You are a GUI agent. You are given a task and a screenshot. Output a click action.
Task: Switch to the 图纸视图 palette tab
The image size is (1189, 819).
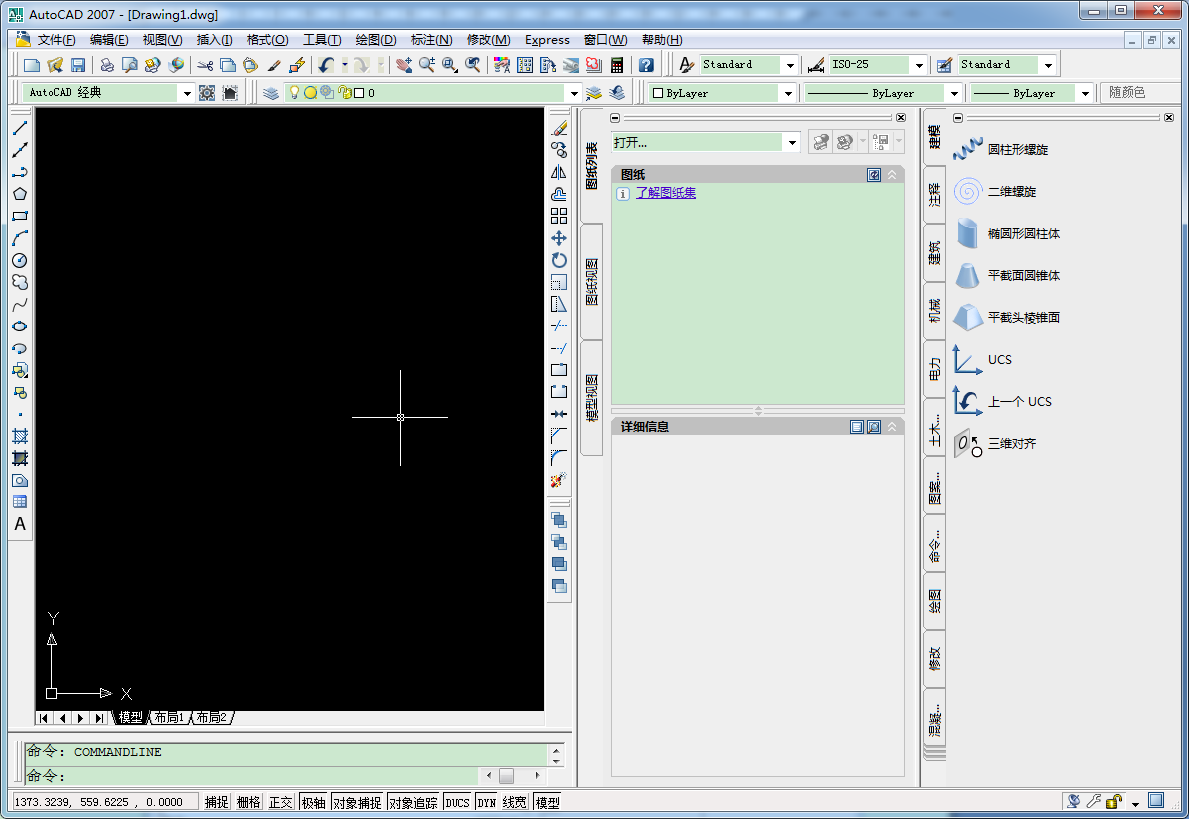pyautogui.click(x=592, y=282)
